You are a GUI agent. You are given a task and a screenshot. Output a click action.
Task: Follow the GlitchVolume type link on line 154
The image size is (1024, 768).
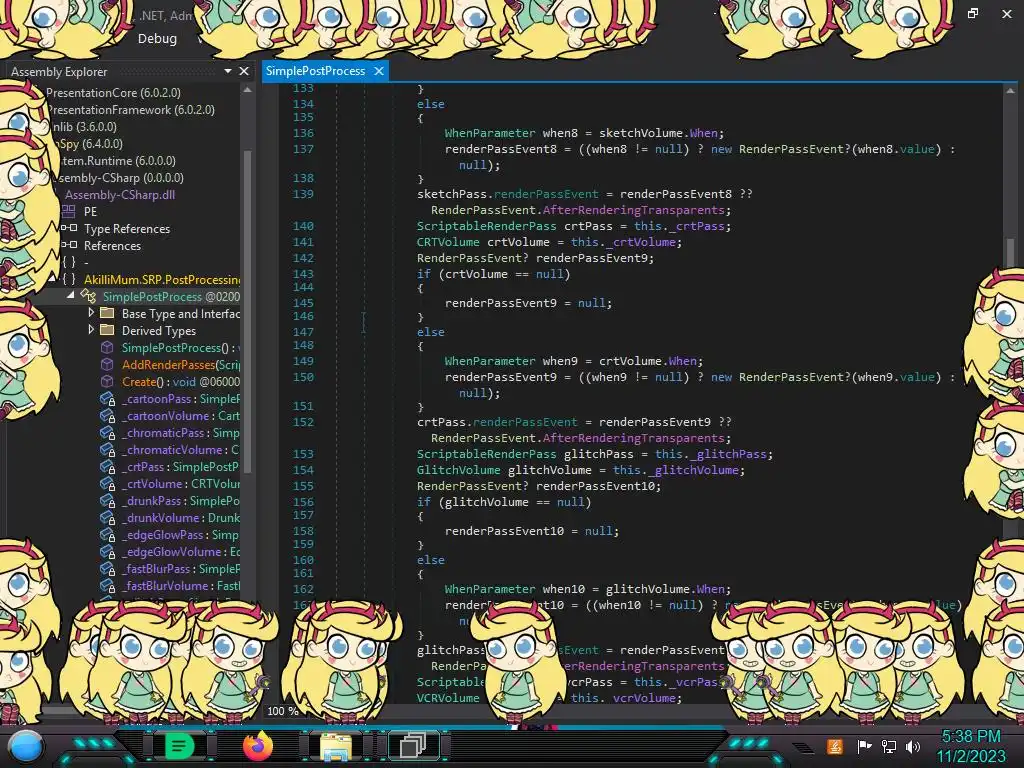pos(458,470)
